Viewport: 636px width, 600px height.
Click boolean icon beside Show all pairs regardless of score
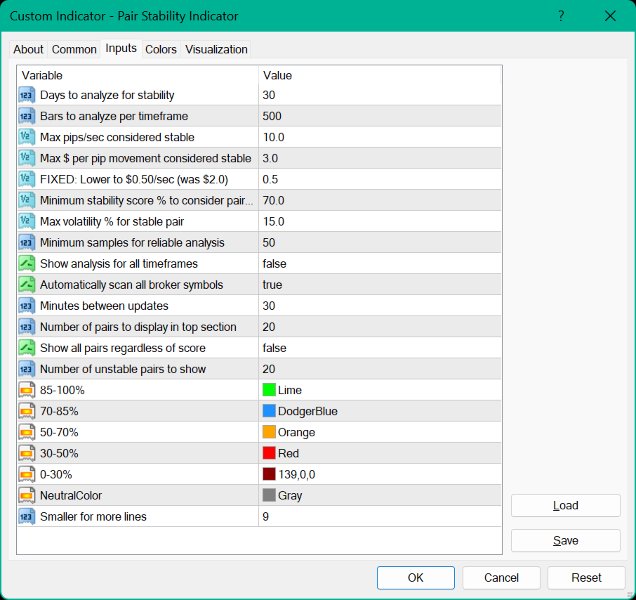(x=26, y=348)
